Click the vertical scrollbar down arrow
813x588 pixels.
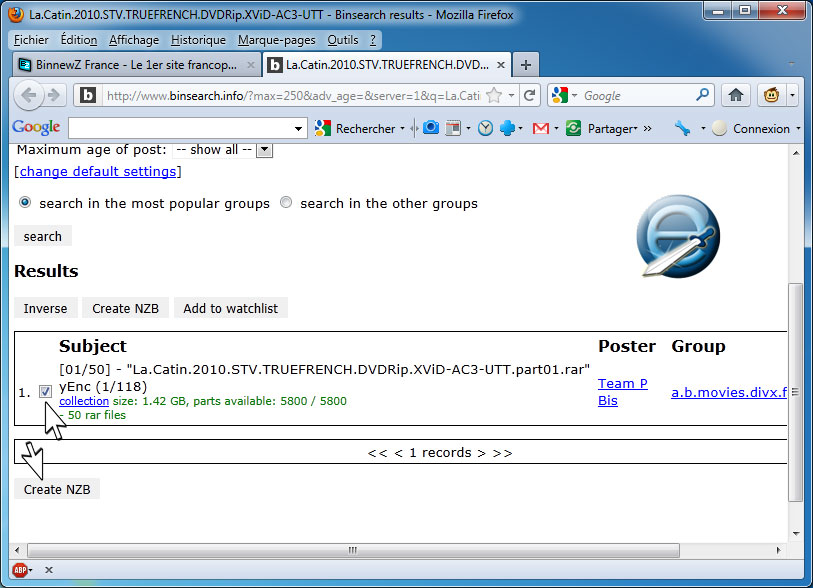795,534
